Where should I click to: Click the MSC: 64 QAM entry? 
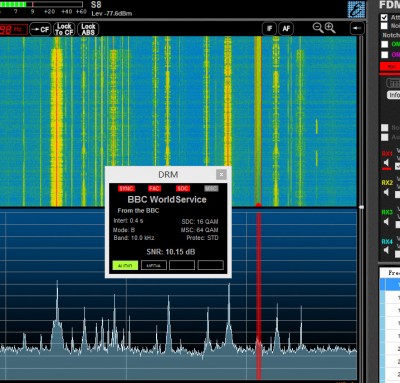pos(199,230)
